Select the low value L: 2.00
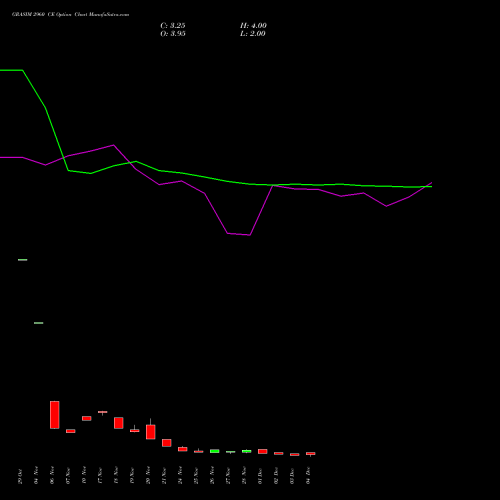This screenshot has width=500, height=500. pyautogui.click(x=253, y=34)
